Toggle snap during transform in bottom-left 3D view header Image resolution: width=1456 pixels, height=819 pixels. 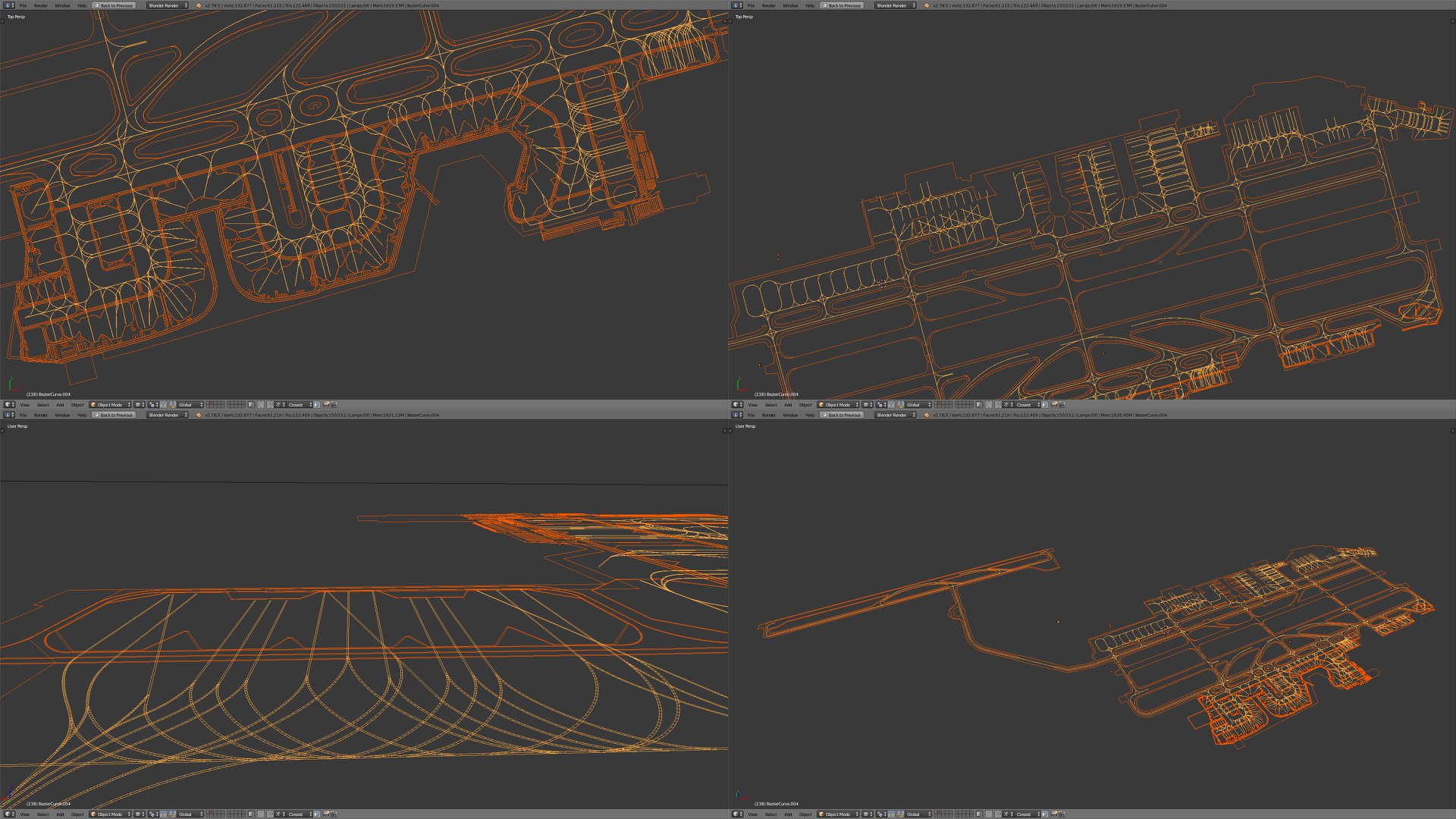click(270, 814)
